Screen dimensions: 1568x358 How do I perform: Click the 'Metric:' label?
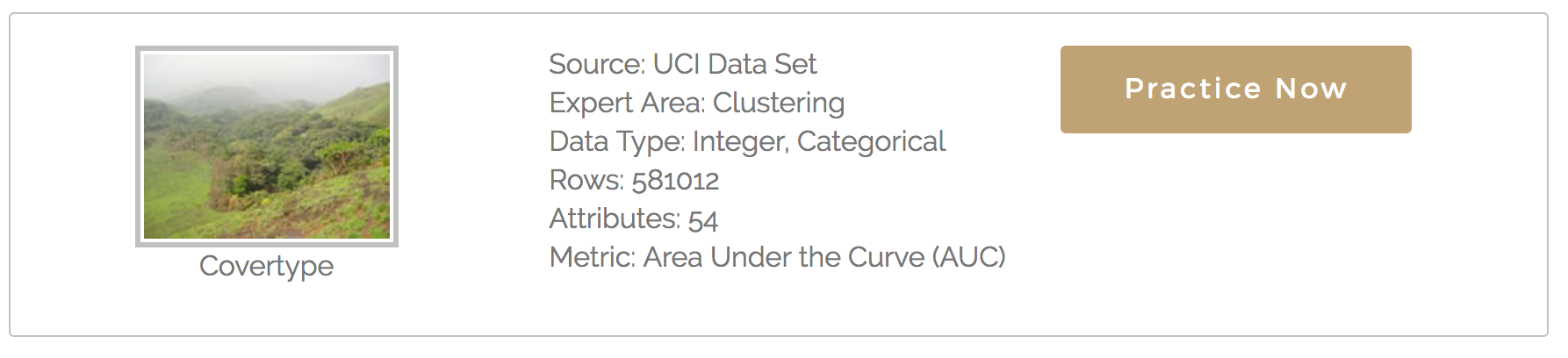[x=592, y=257]
